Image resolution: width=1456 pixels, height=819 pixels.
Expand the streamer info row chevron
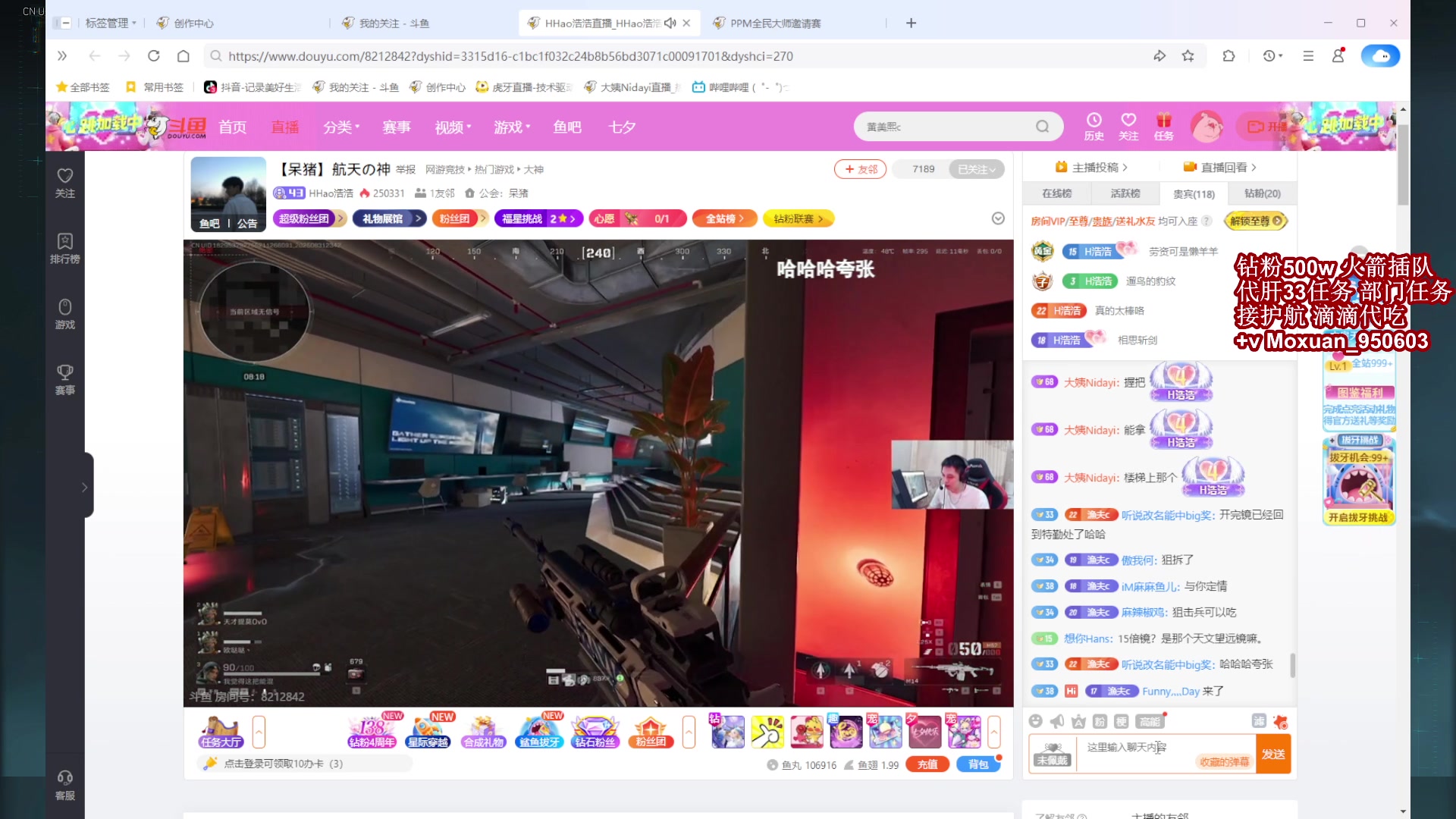coord(998,218)
